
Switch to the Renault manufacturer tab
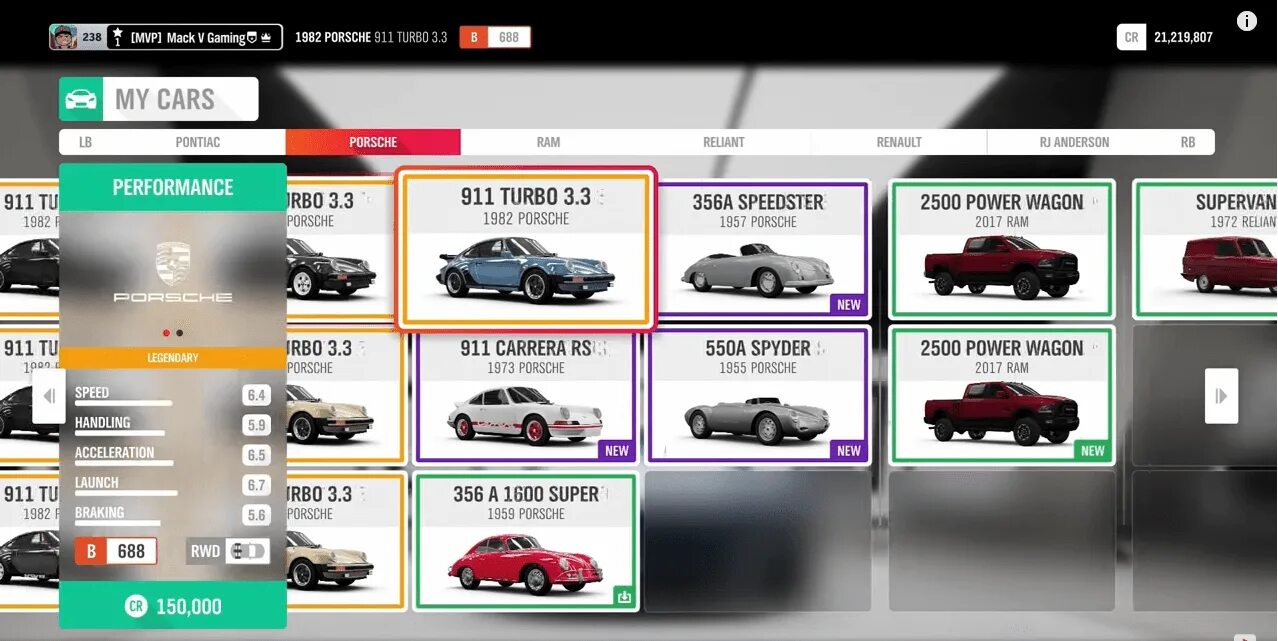(x=899, y=142)
